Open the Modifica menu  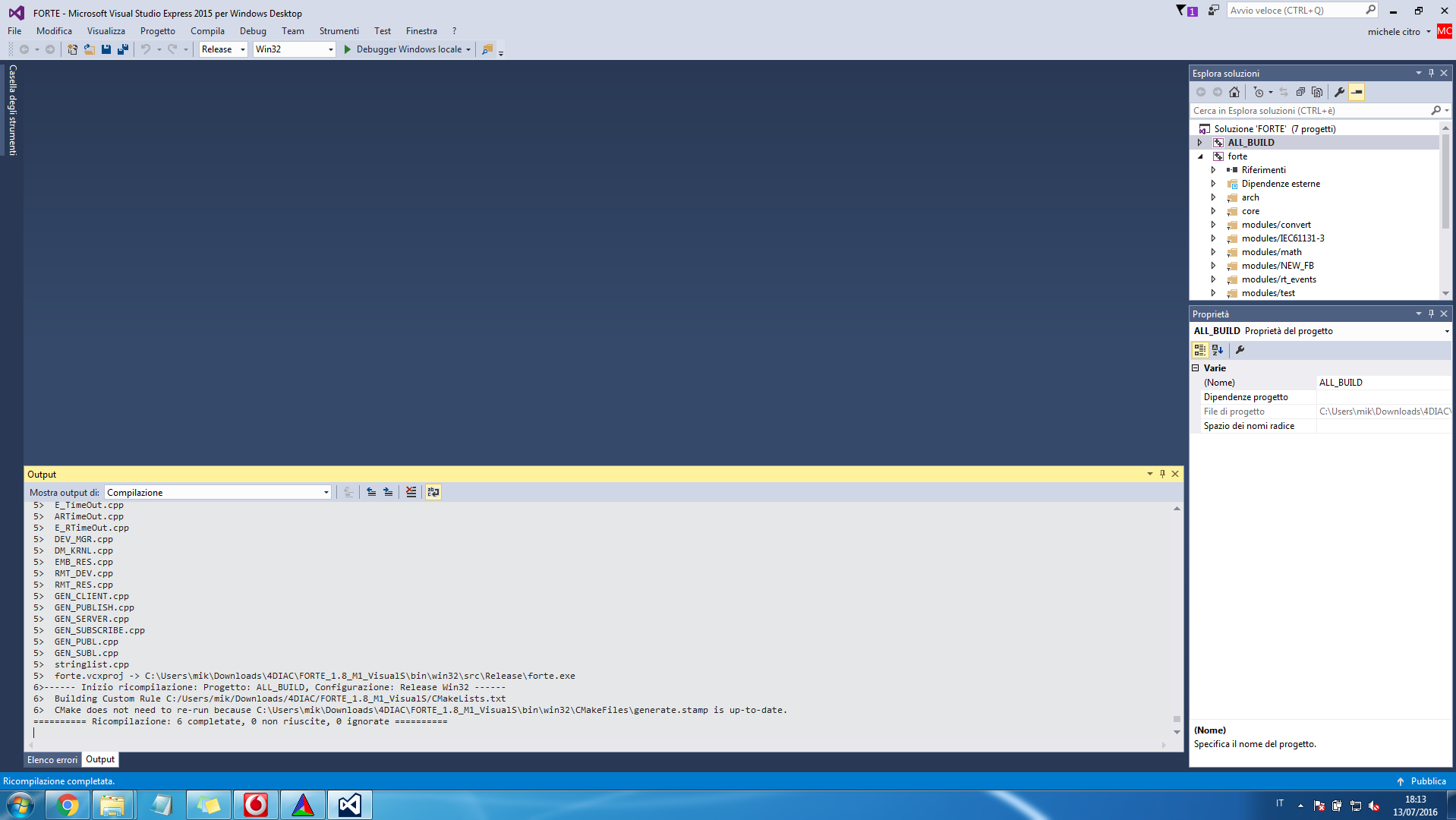pos(54,31)
